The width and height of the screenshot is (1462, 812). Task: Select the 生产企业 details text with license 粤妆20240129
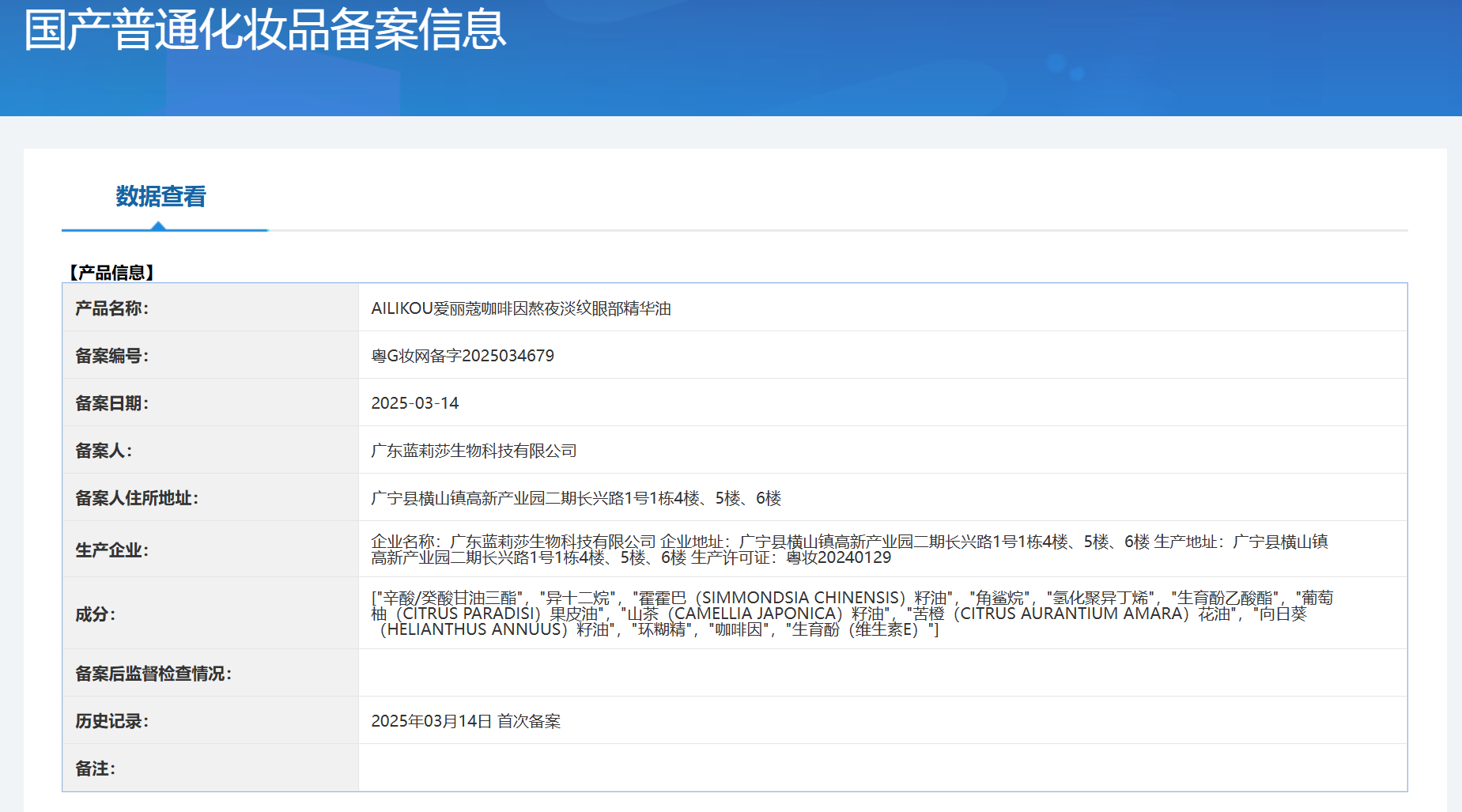[849, 550]
